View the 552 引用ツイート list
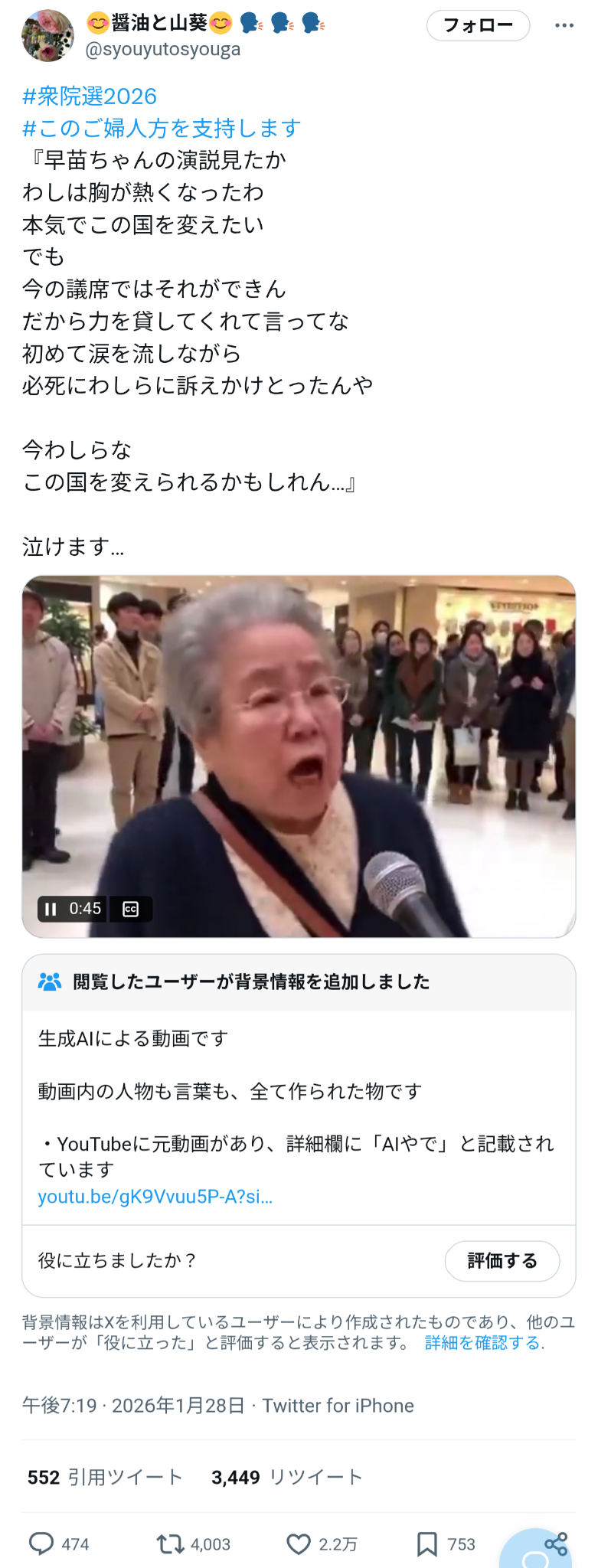The height and width of the screenshot is (1568, 598). (105, 1477)
